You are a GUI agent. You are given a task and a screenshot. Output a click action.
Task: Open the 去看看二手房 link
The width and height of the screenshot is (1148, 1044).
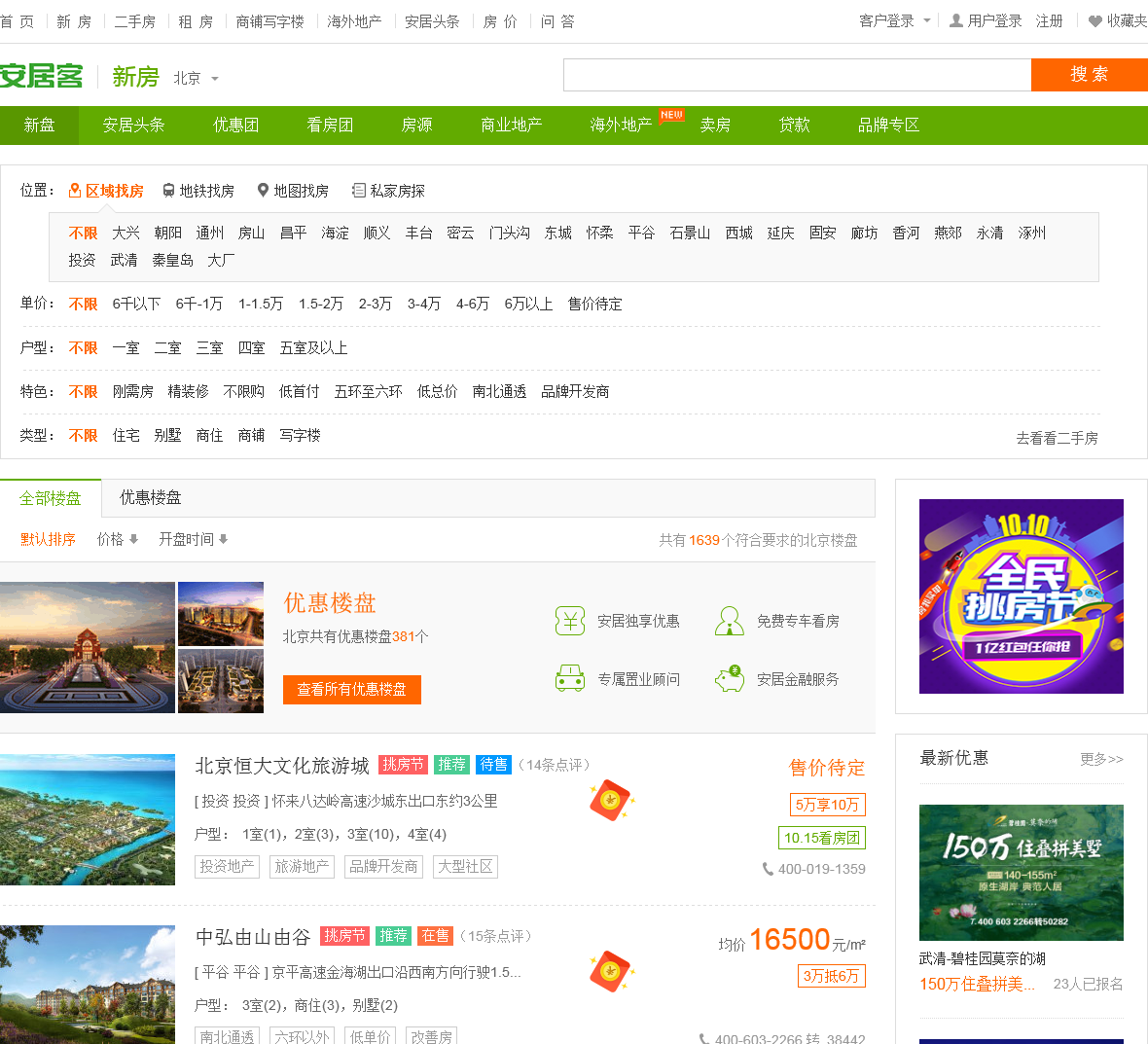pyautogui.click(x=1057, y=438)
